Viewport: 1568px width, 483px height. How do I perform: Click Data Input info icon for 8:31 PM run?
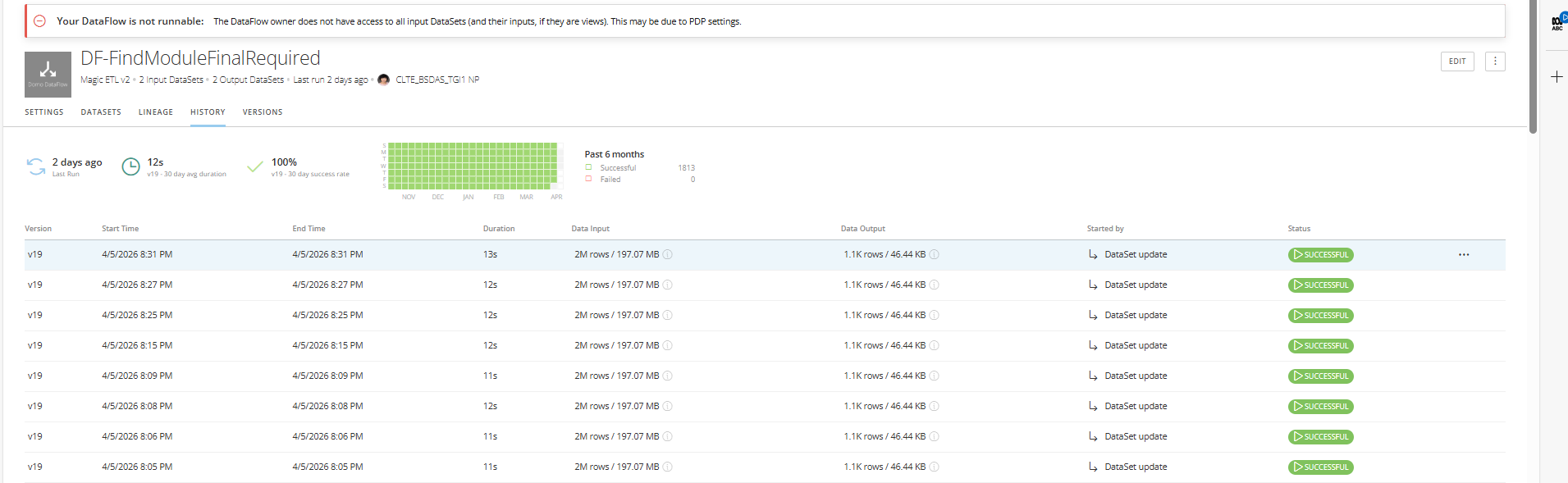point(668,255)
